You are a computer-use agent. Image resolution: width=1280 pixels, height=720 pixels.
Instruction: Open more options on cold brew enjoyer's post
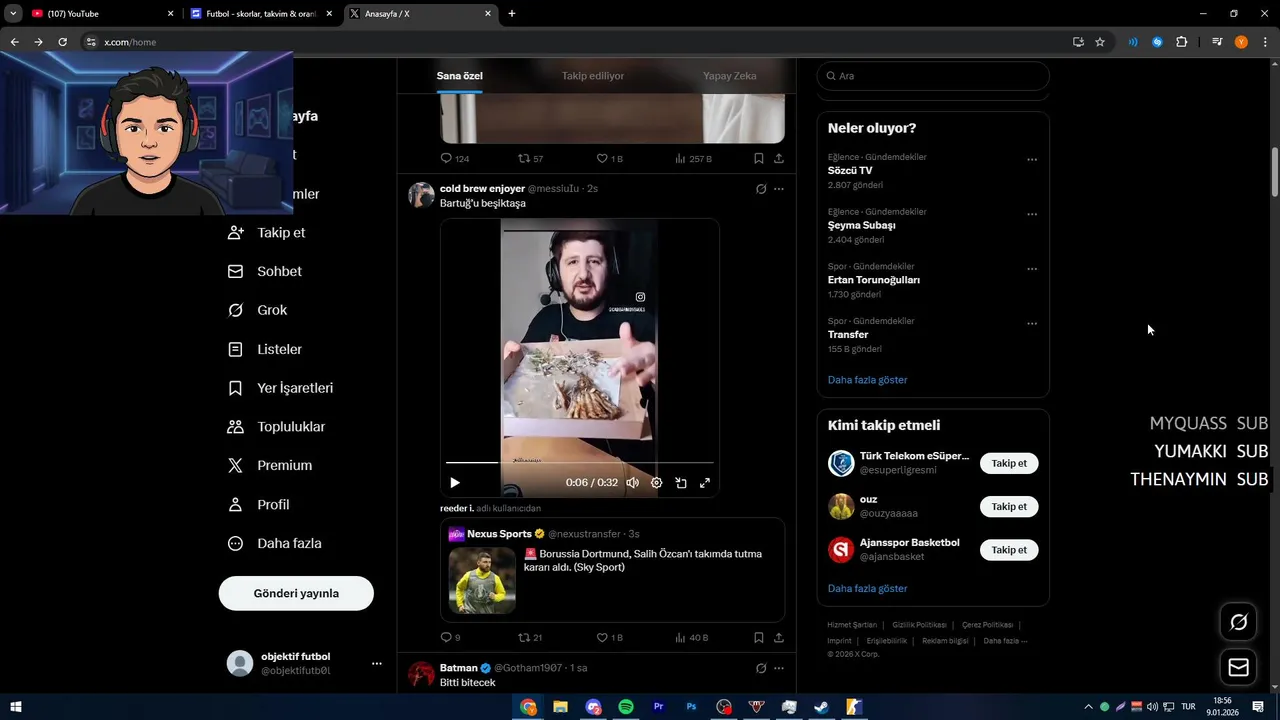pos(779,189)
